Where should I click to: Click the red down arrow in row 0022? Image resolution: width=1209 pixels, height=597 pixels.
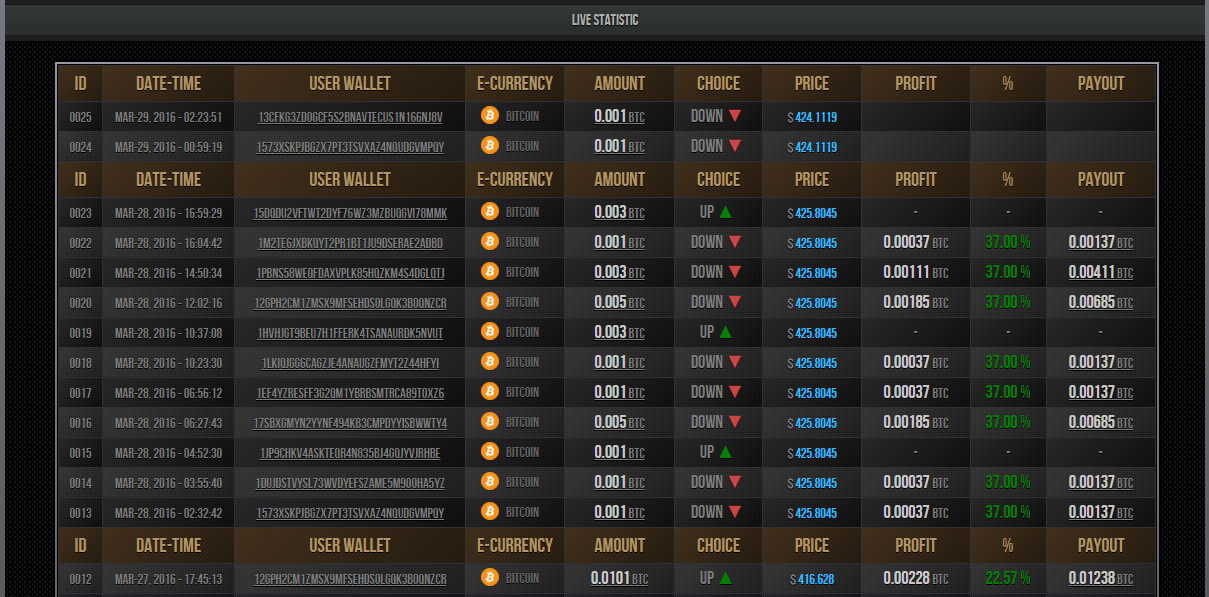click(735, 242)
